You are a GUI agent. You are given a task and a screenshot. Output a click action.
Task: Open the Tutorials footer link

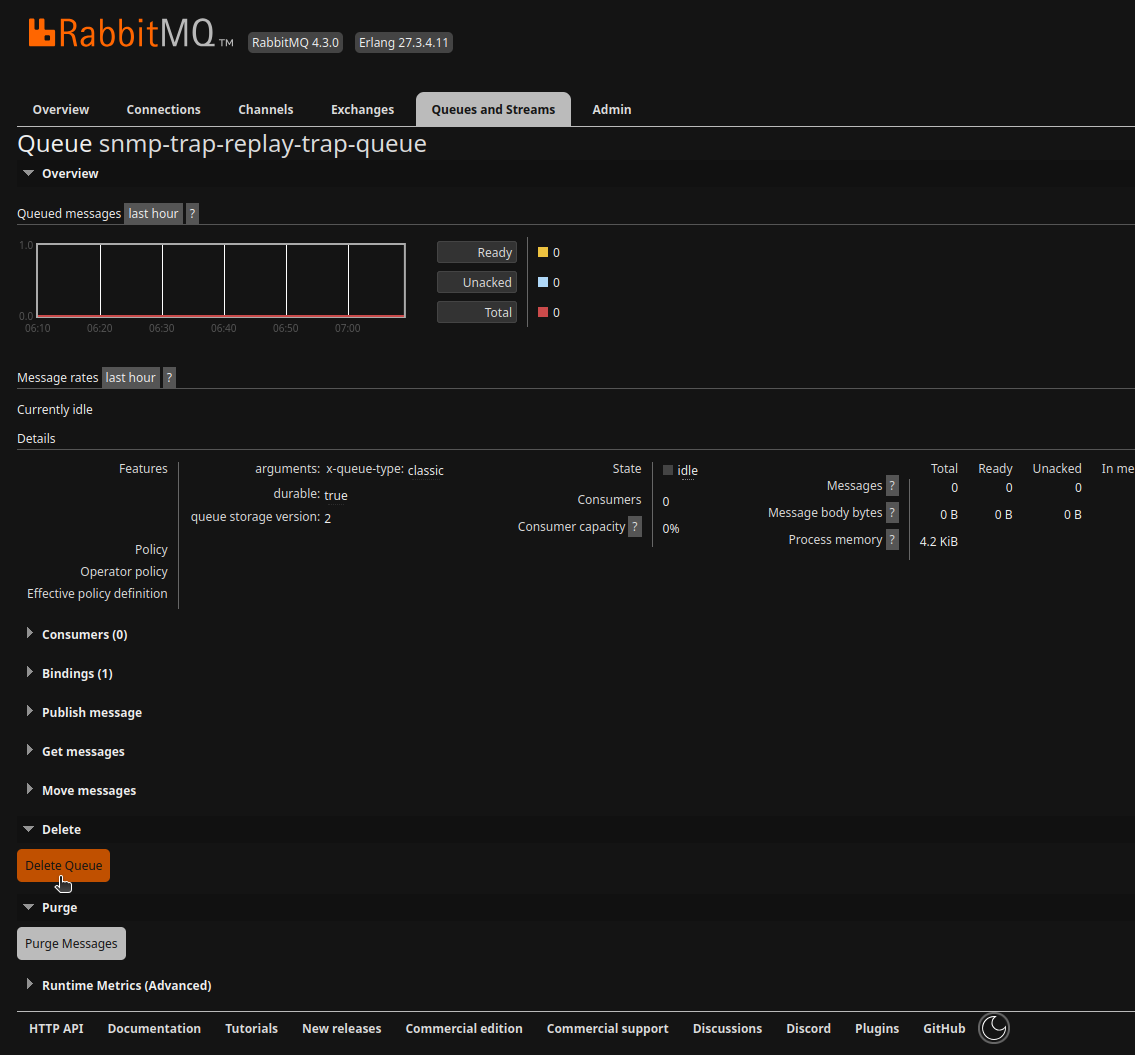click(x=251, y=1028)
